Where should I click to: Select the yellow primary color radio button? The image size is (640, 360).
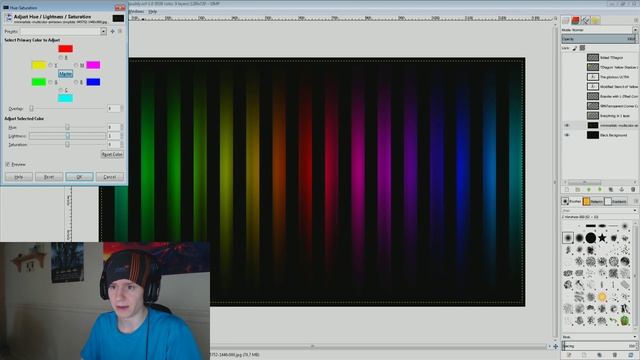pyautogui.click(x=51, y=65)
